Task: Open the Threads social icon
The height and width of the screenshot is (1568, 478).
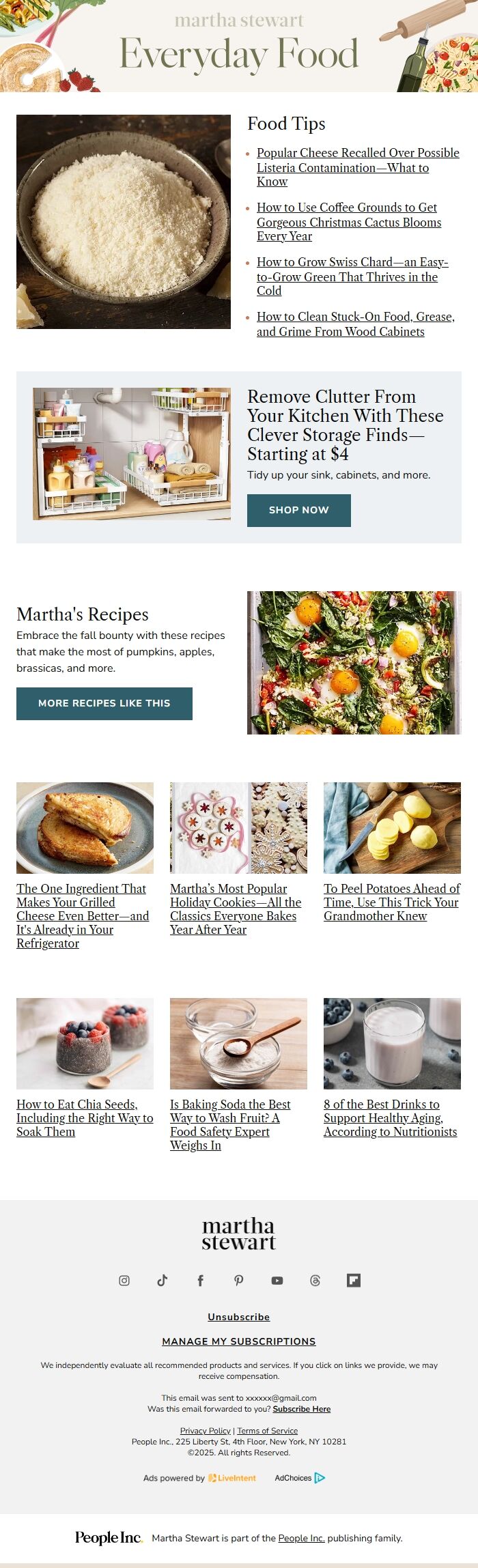Action: [315, 1281]
